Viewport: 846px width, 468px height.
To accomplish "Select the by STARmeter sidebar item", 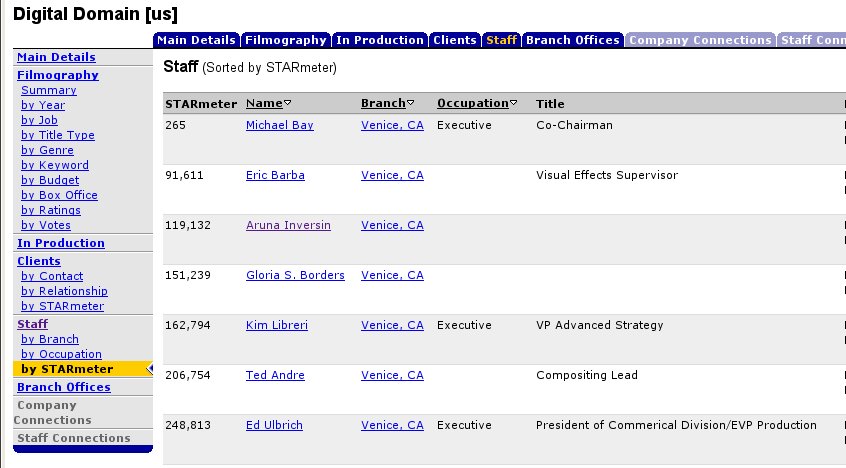I will tap(67, 369).
